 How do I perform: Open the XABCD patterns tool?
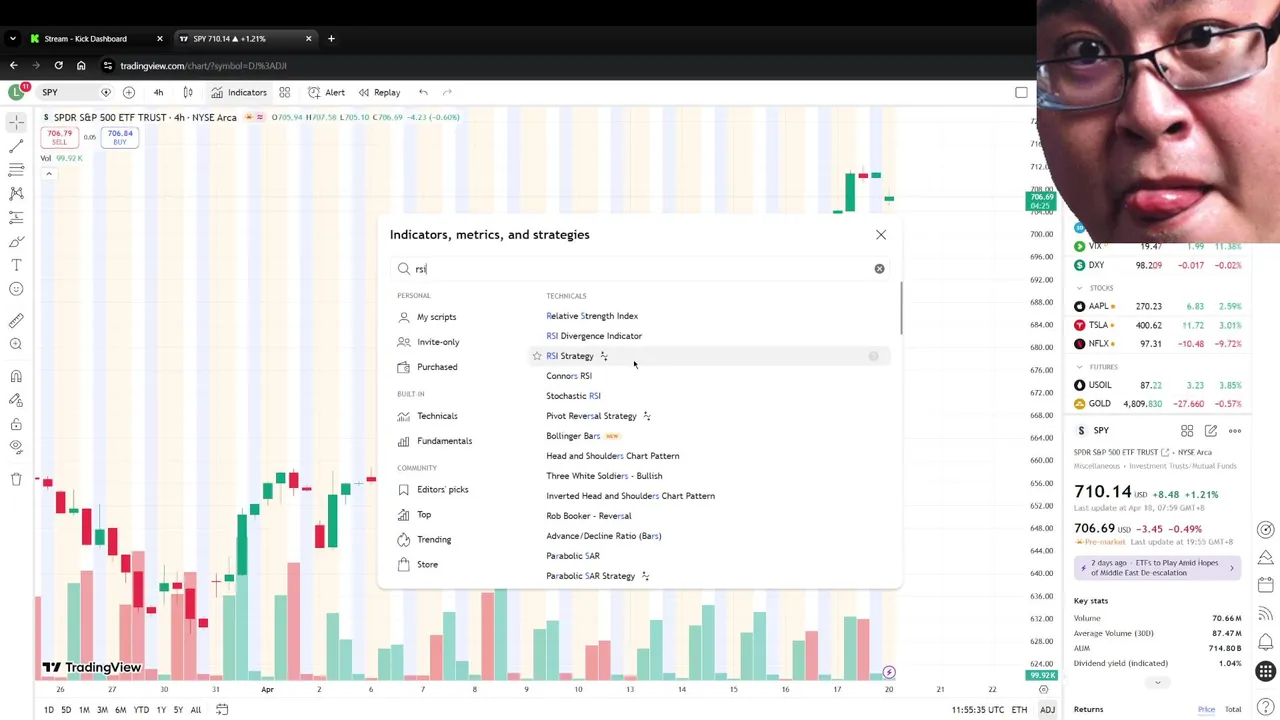tap(16, 194)
